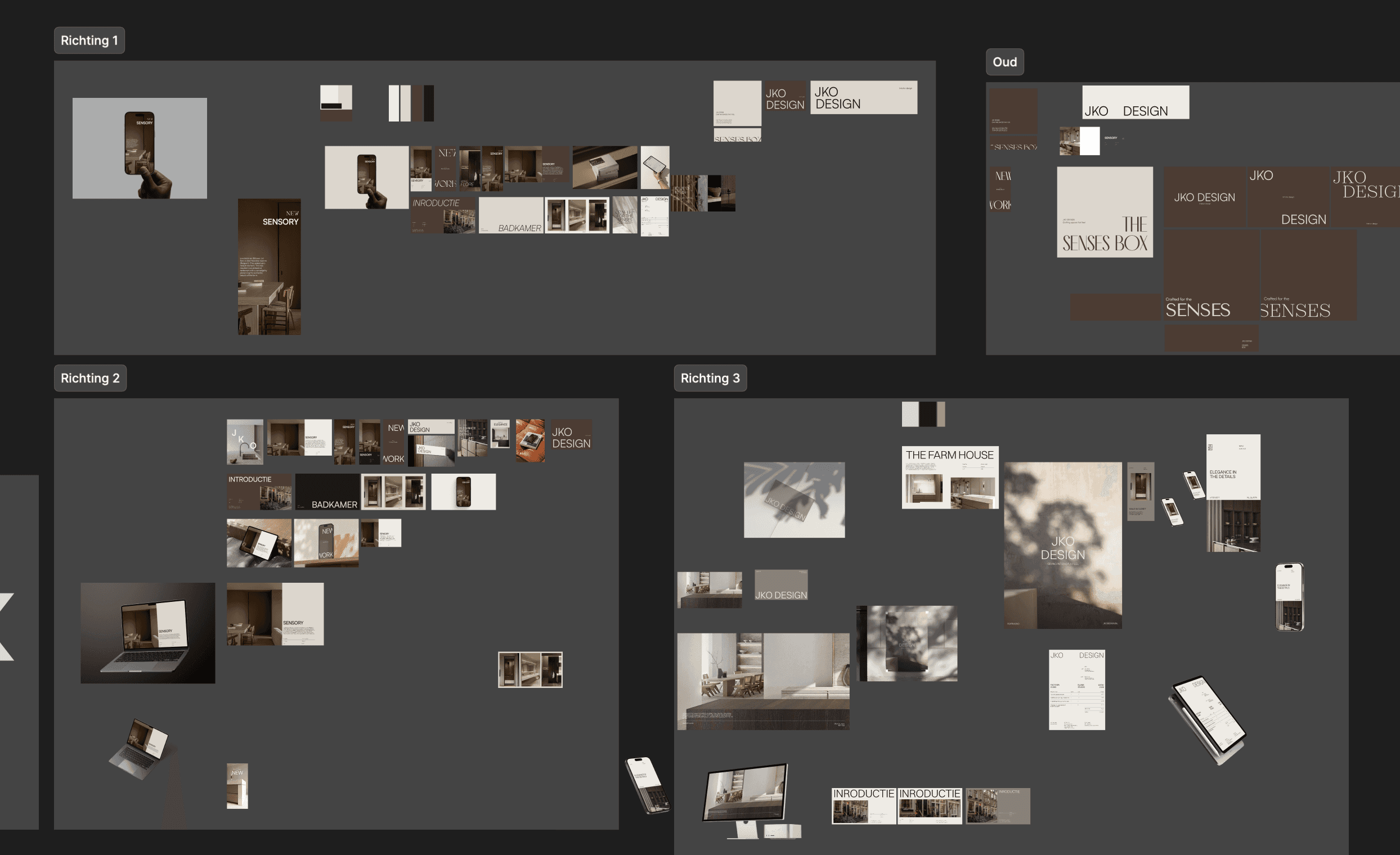Select the Oud section label
Viewport: 1400px width, 855px height.
(x=1004, y=62)
